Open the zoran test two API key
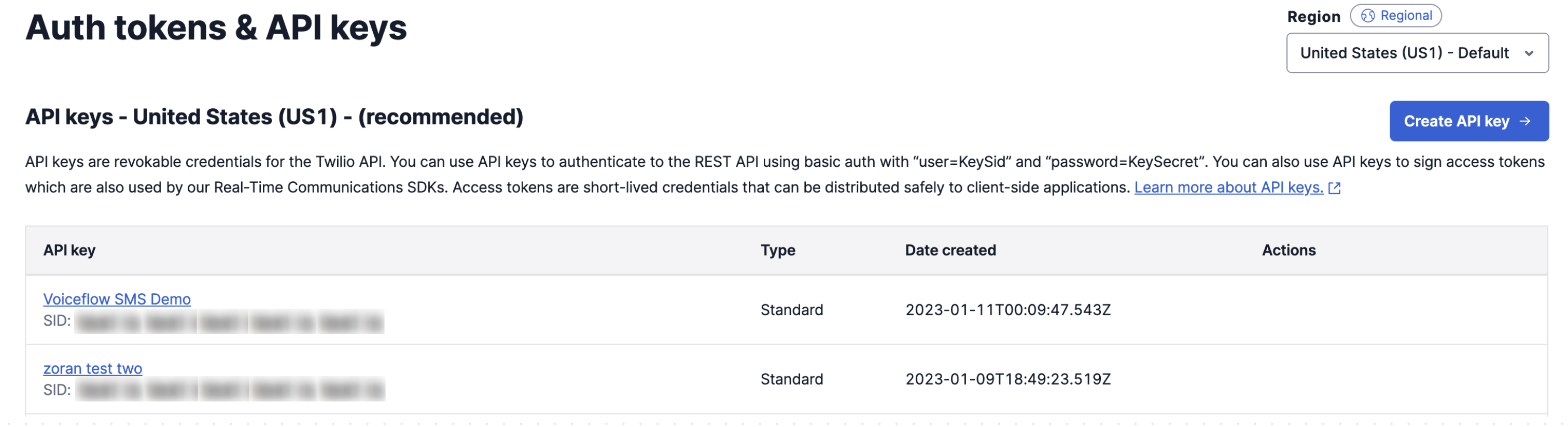Screen dimensions: 1568x427 tap(92, 368)
